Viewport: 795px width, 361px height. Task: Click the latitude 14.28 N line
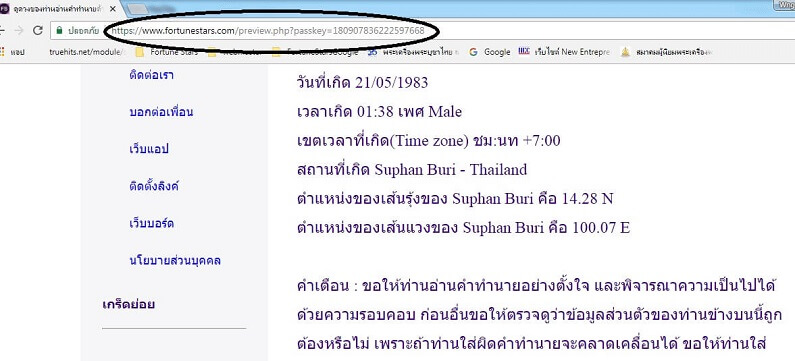pyautogui.click(x=455, y=199)
